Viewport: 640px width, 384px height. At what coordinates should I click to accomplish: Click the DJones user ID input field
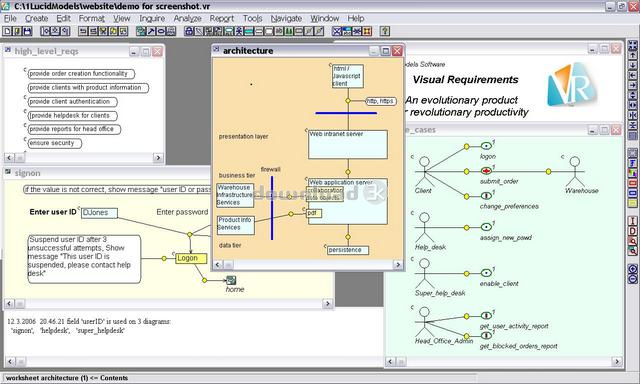point(99,213)
